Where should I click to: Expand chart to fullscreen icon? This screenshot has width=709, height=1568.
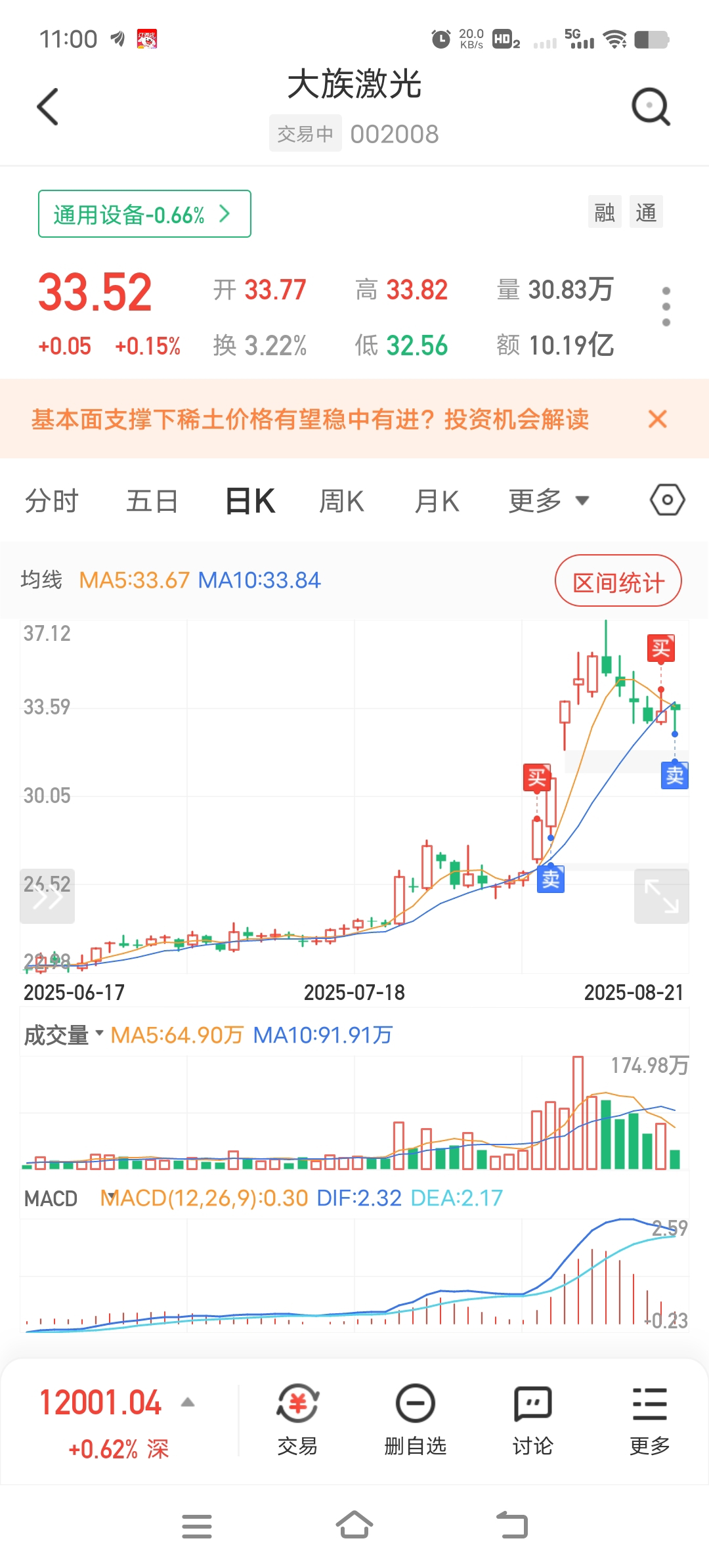[x=661, y=896]
